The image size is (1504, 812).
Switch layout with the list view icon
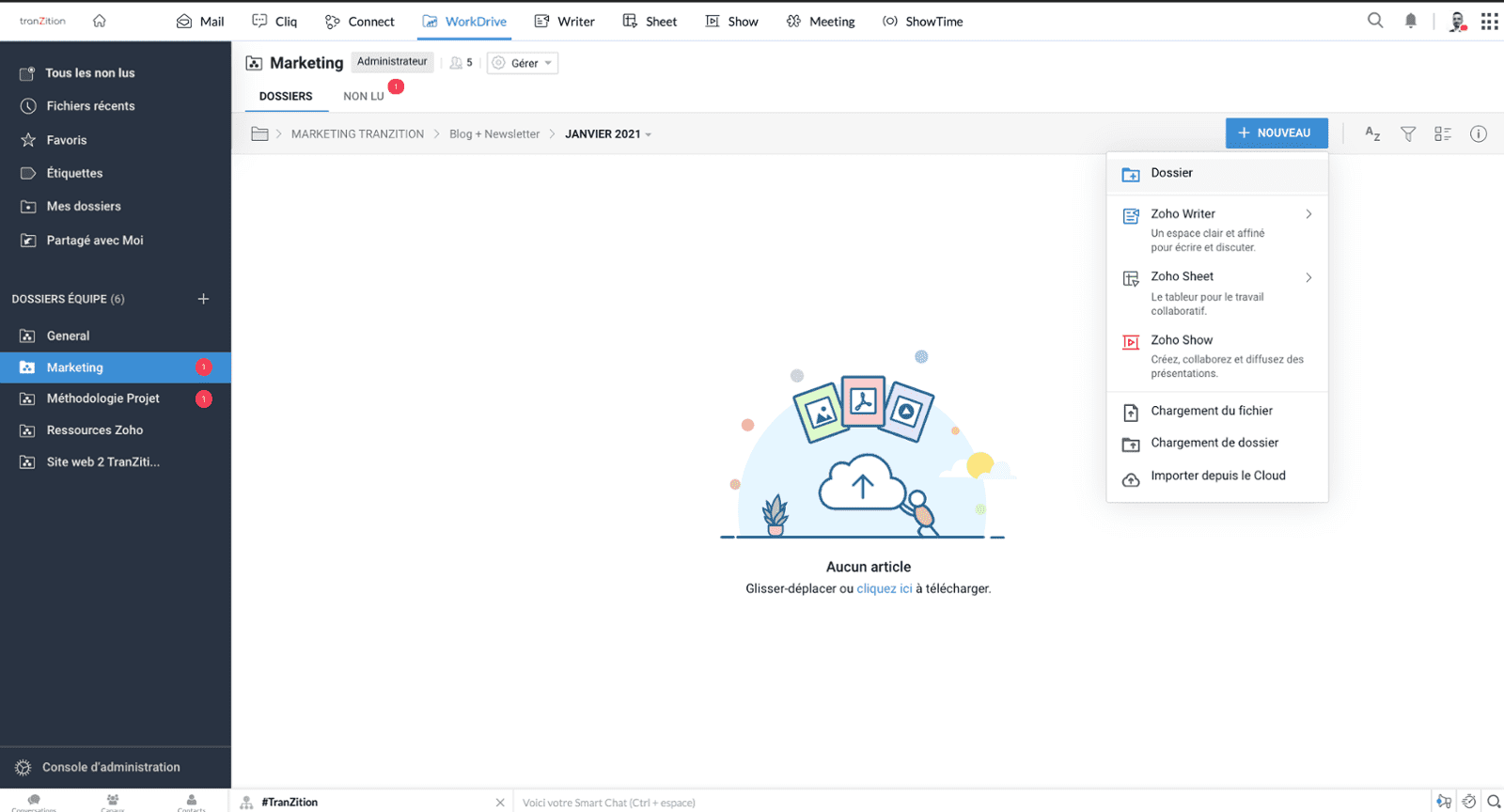1443,133
